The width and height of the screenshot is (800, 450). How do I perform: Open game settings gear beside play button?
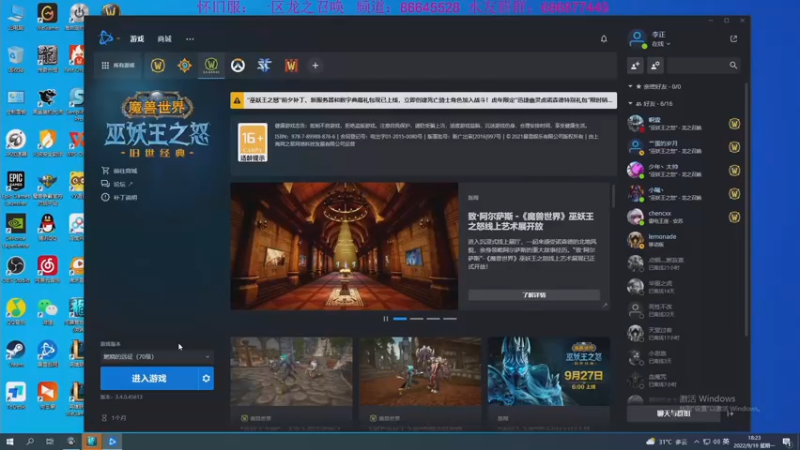(x=206, y=379)
